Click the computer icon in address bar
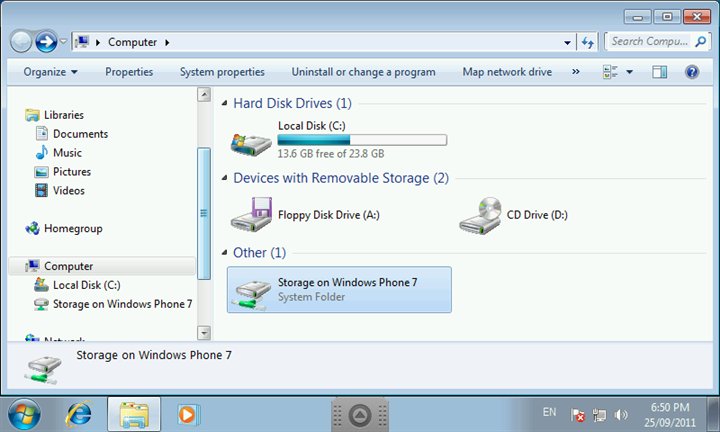The width and height of the screenshot is (720, 432). pos(82,42)
